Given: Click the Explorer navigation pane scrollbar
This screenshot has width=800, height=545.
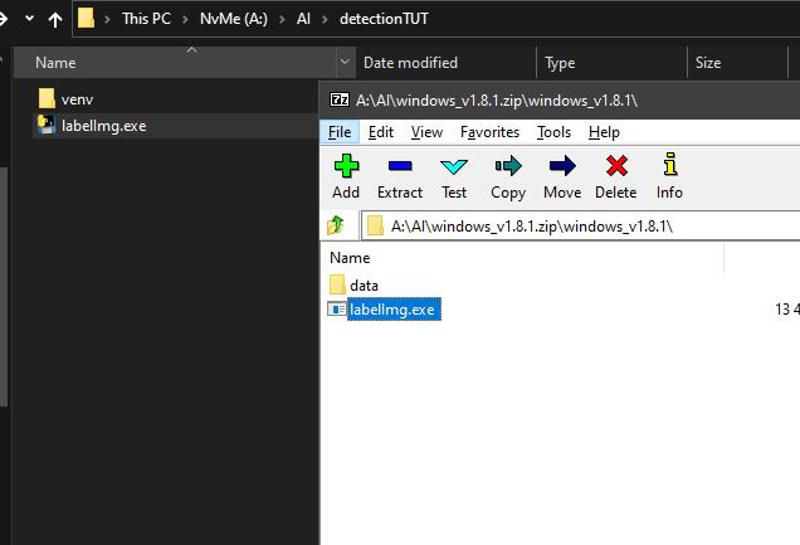Looking at the screenshot, I should [x=4, y=287].
